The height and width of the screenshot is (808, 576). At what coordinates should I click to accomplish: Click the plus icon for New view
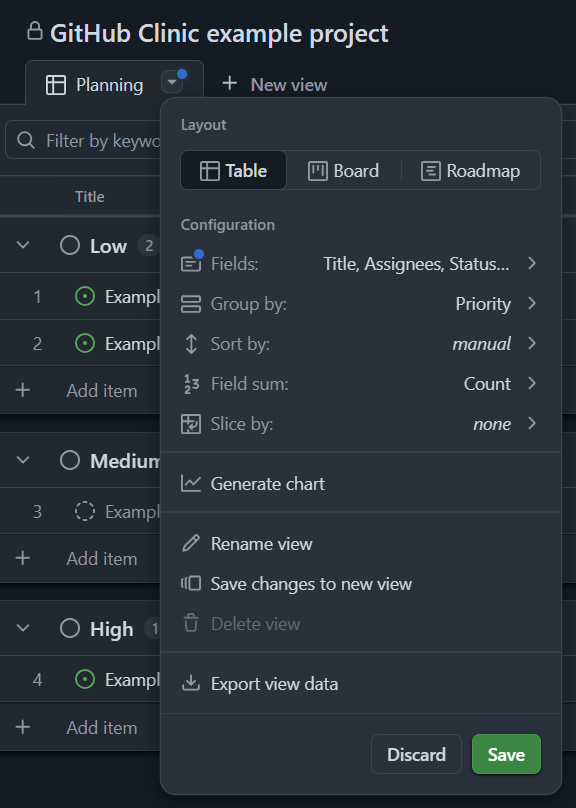click(x=229, y=83)
